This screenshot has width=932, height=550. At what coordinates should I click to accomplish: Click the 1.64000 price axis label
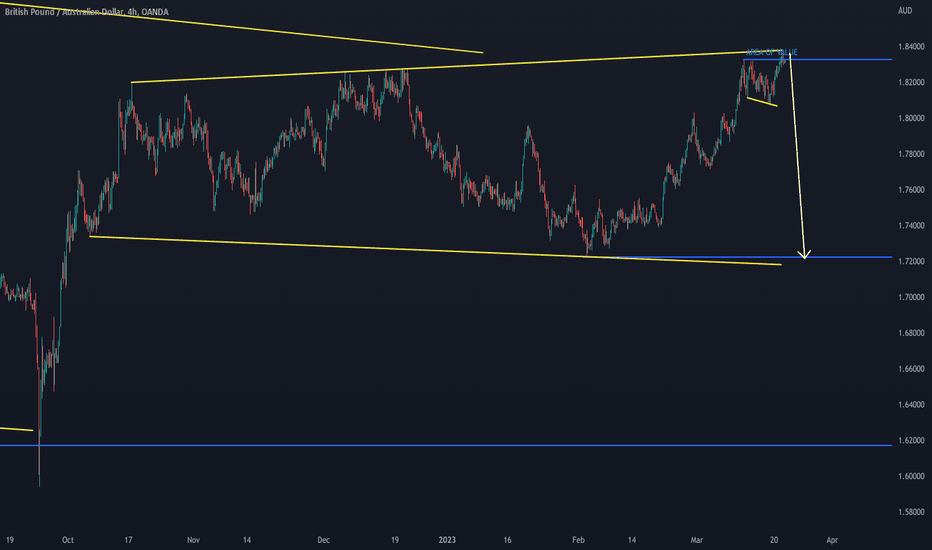[x=911, y=404]
